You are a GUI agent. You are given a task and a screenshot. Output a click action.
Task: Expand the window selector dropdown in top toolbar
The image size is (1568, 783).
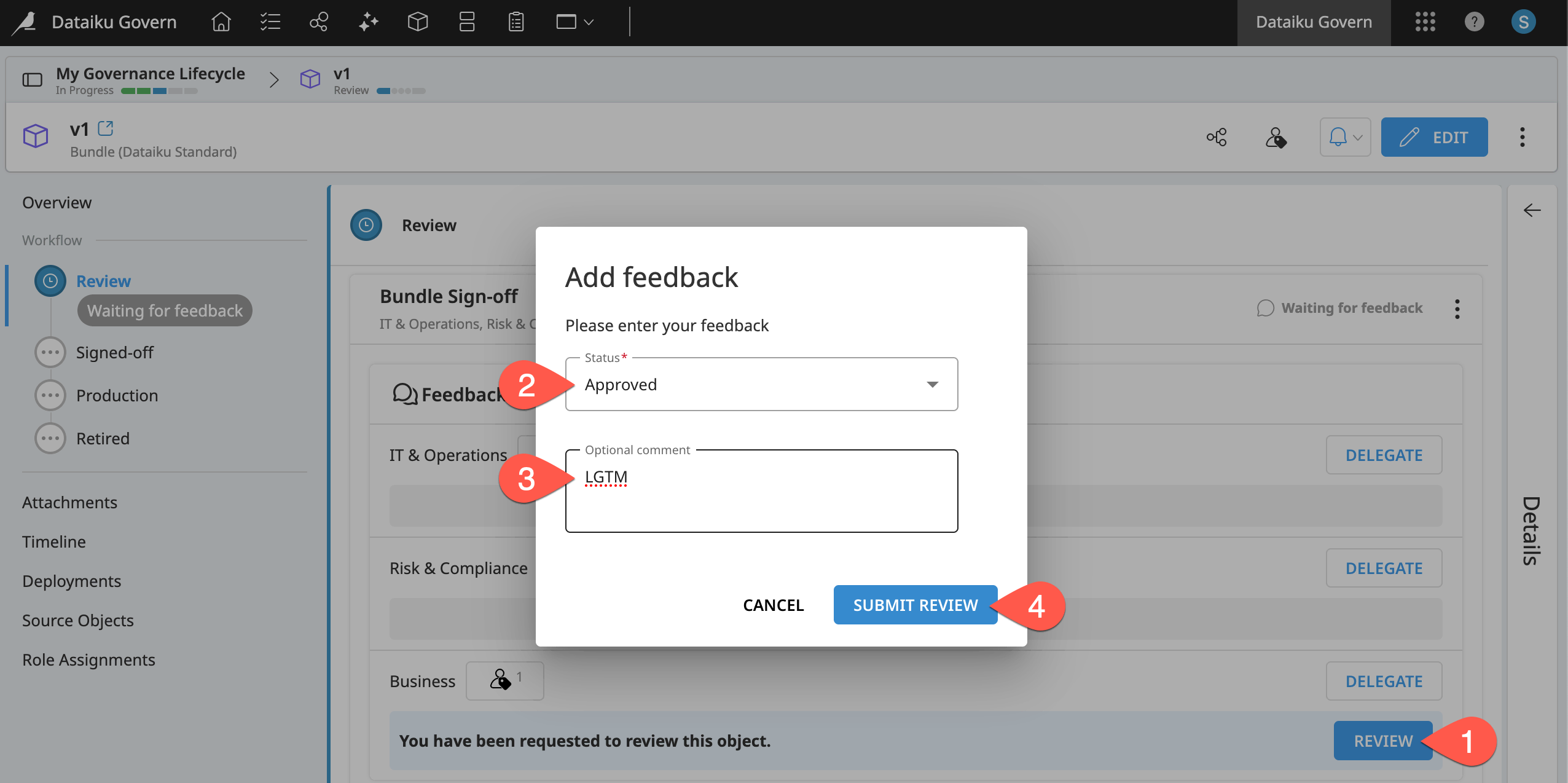point(573,22)
